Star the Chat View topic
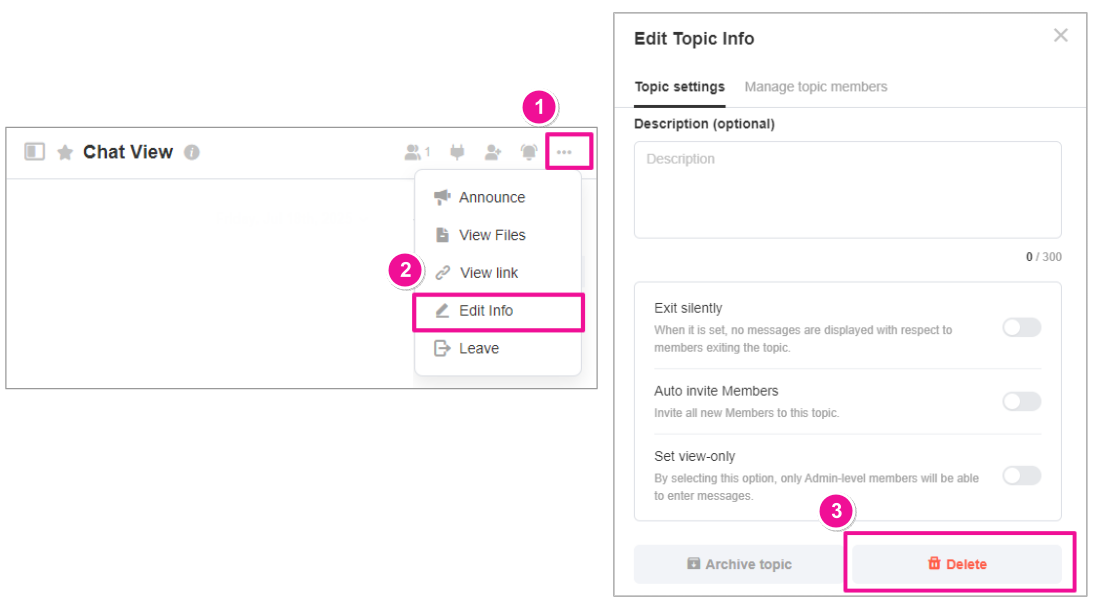This screenshot has width=1100, height=608. (x=65, y=152)
